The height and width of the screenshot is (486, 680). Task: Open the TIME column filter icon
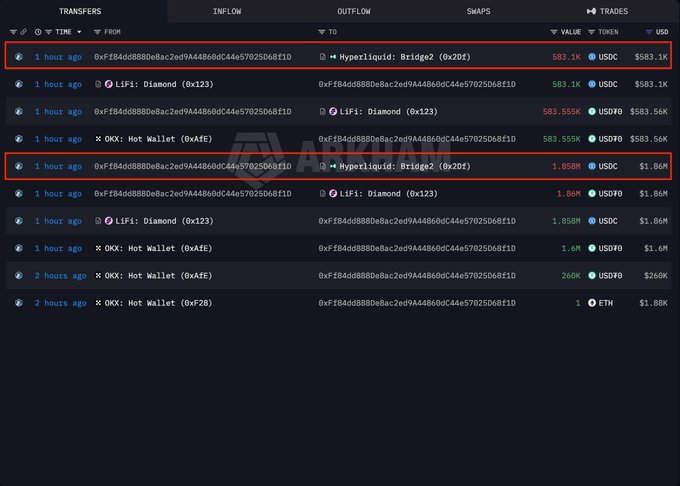[49, 32]
